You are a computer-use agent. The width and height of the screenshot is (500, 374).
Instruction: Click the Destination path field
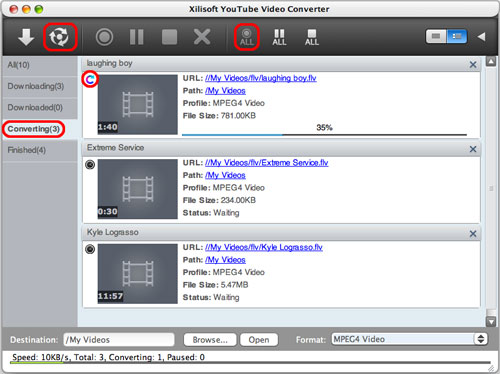click(x=119, y=340)
